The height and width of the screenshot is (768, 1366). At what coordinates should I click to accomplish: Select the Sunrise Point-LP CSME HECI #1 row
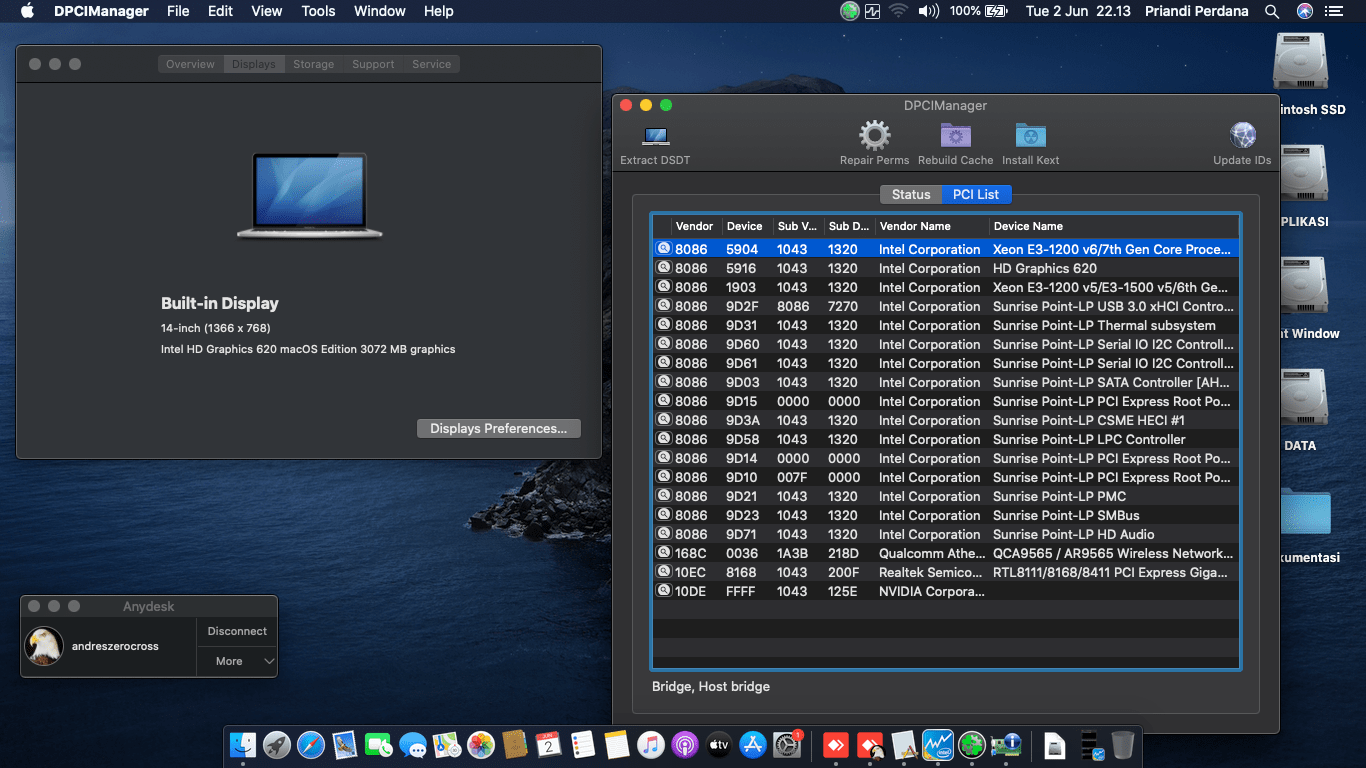coord(946,420)
